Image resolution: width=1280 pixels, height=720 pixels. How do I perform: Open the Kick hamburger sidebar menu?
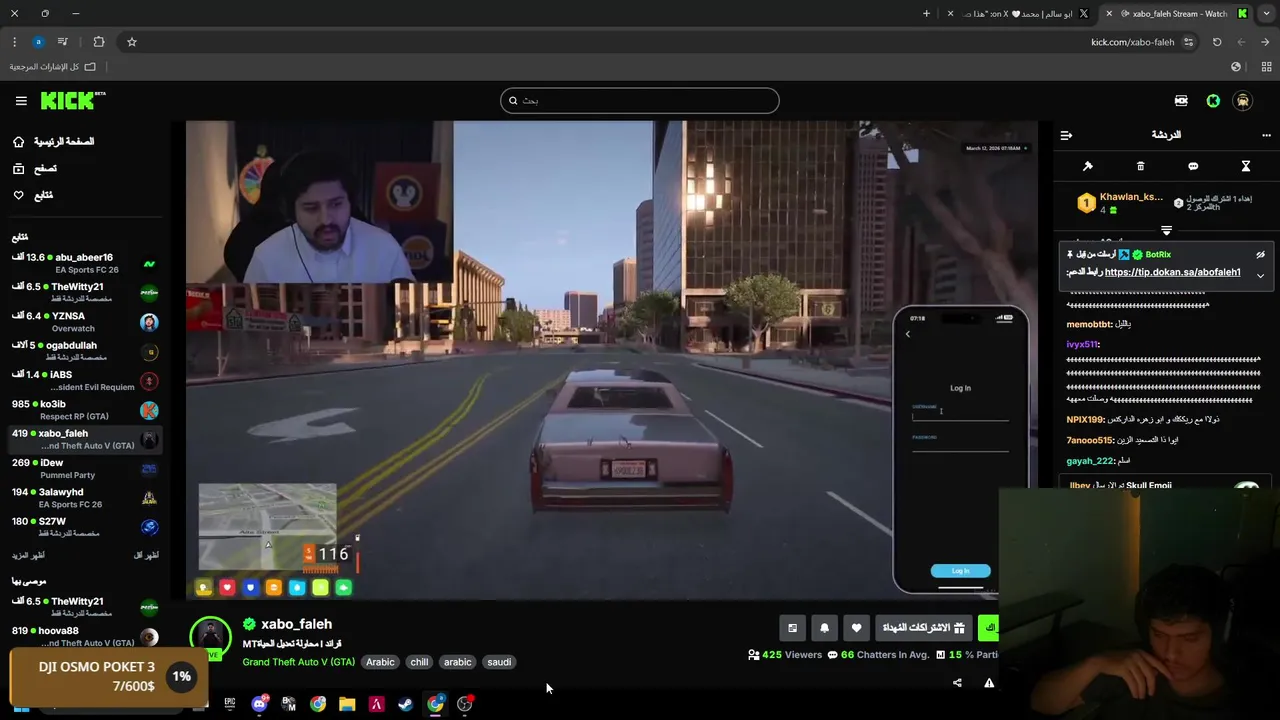pos(21,101)
